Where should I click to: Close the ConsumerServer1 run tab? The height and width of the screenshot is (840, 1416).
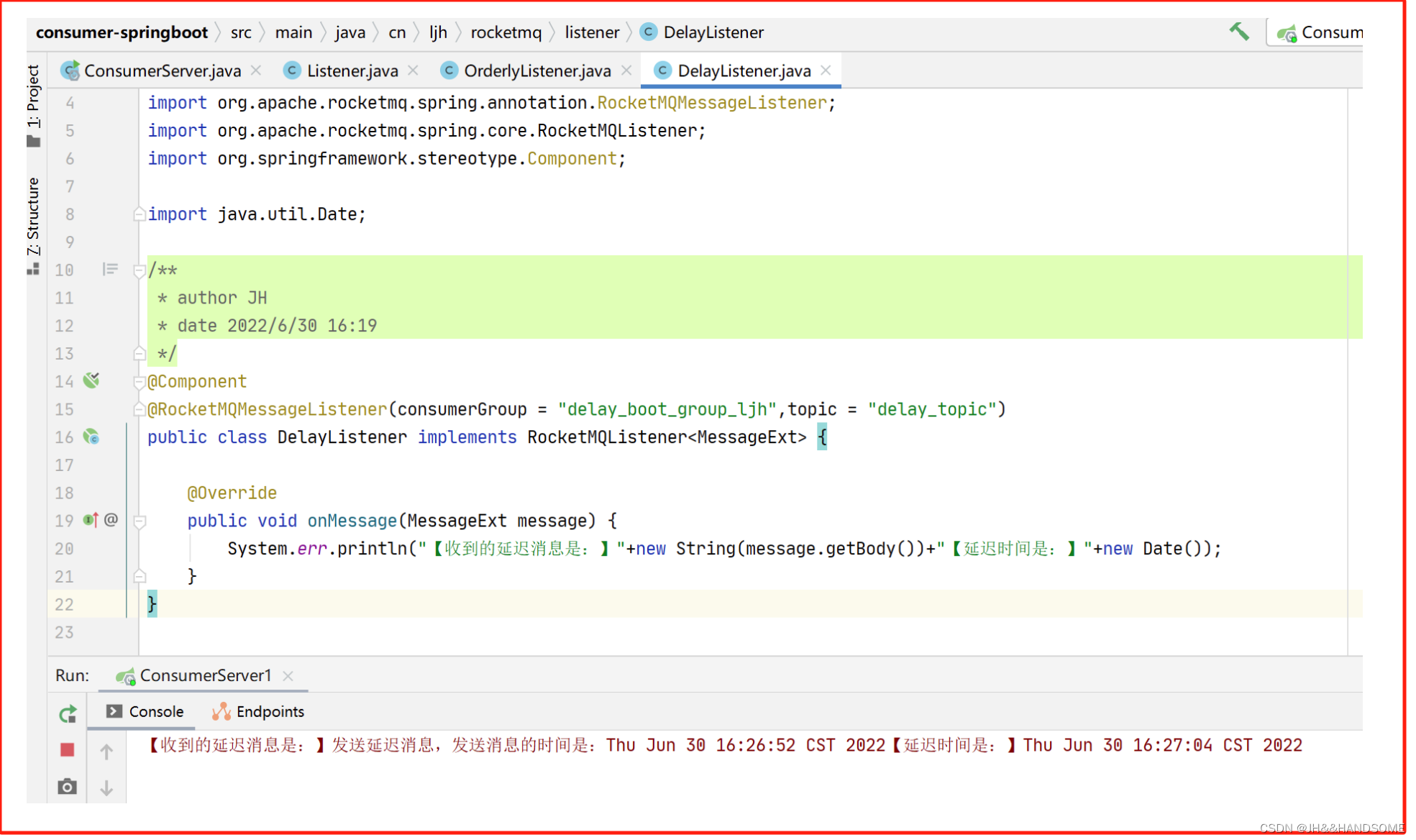[x=288, y=676]
